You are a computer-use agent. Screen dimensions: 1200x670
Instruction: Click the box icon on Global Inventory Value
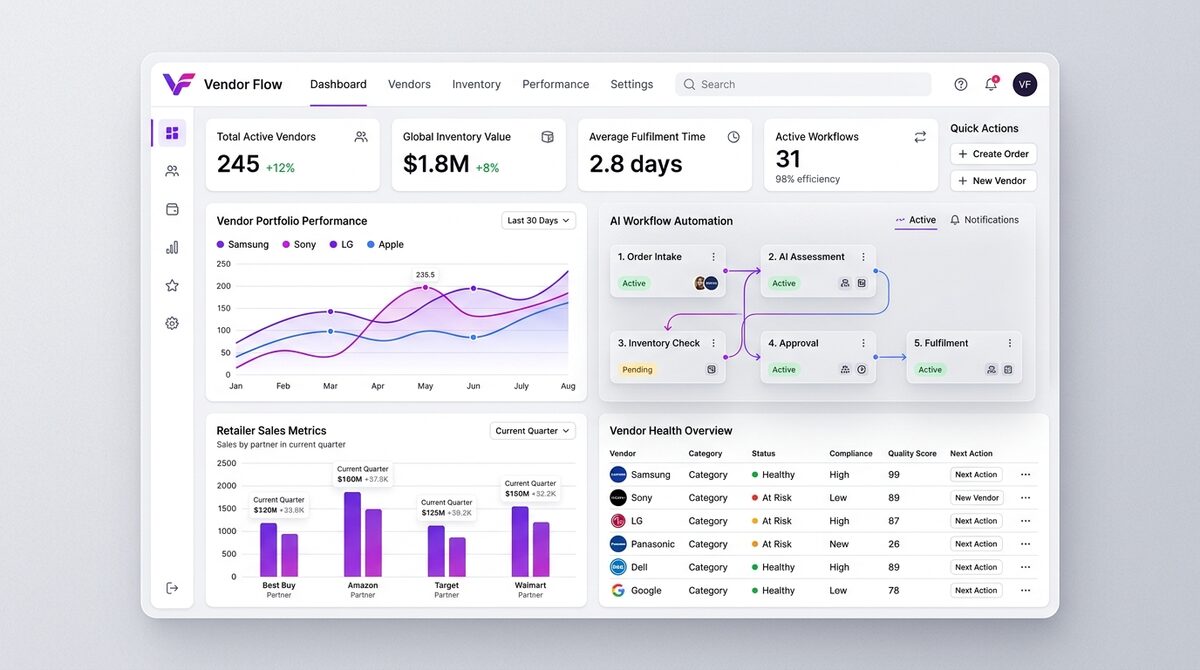(547, 137)
